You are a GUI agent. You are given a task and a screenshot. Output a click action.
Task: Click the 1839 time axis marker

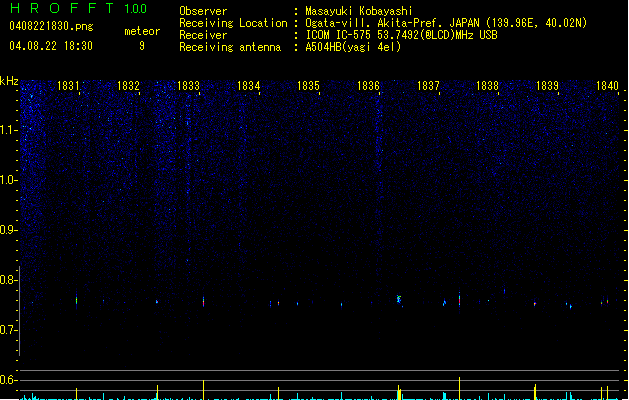click(547, 86)
